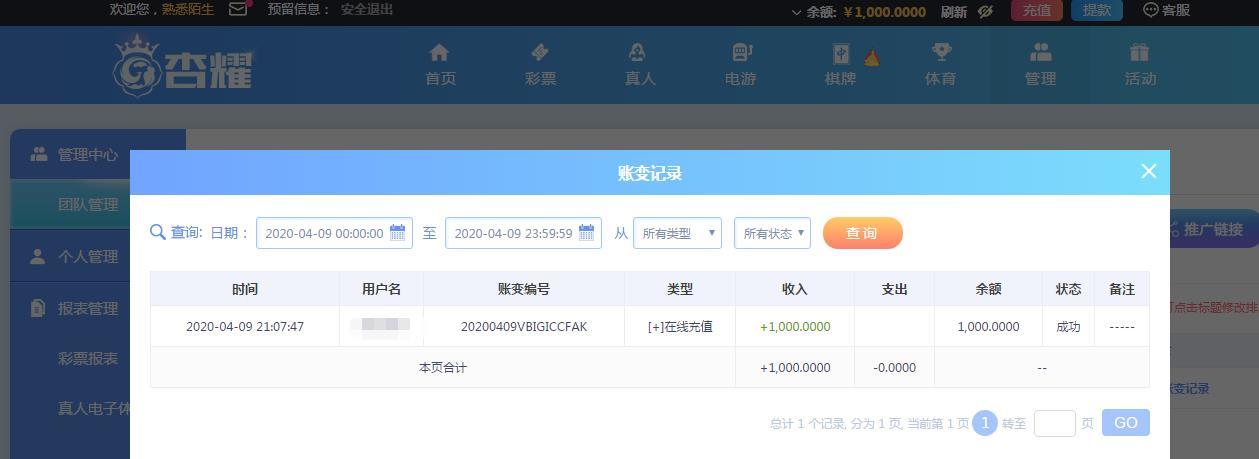Open the mail envelope icon
The image size is (1259, 459).
(238, 10)
